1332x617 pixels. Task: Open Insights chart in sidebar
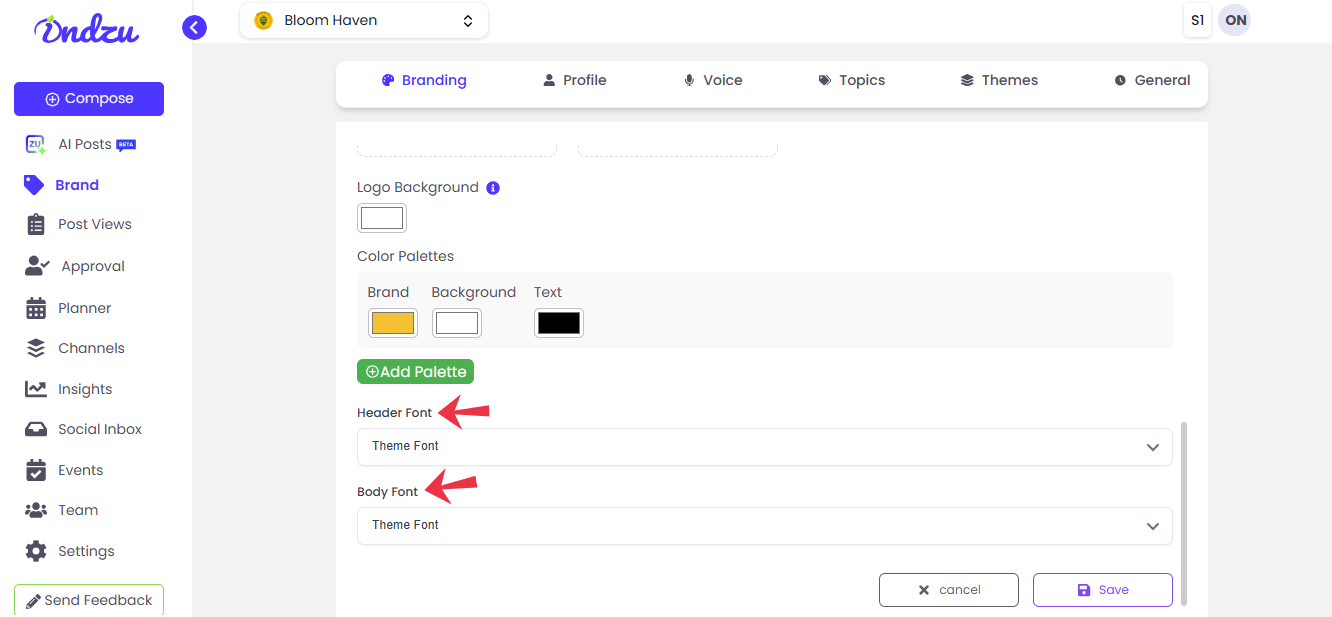[x=84, y=389]
